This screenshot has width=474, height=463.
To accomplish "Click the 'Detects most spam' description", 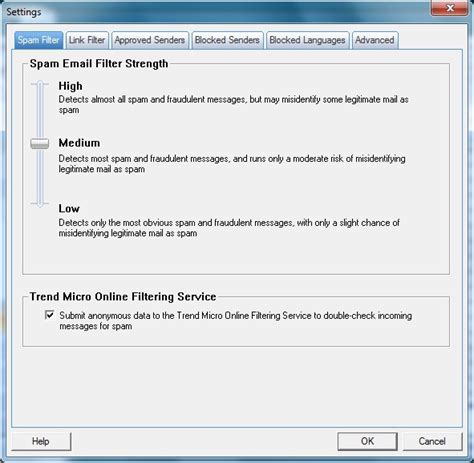I will [x=232, y=164].
